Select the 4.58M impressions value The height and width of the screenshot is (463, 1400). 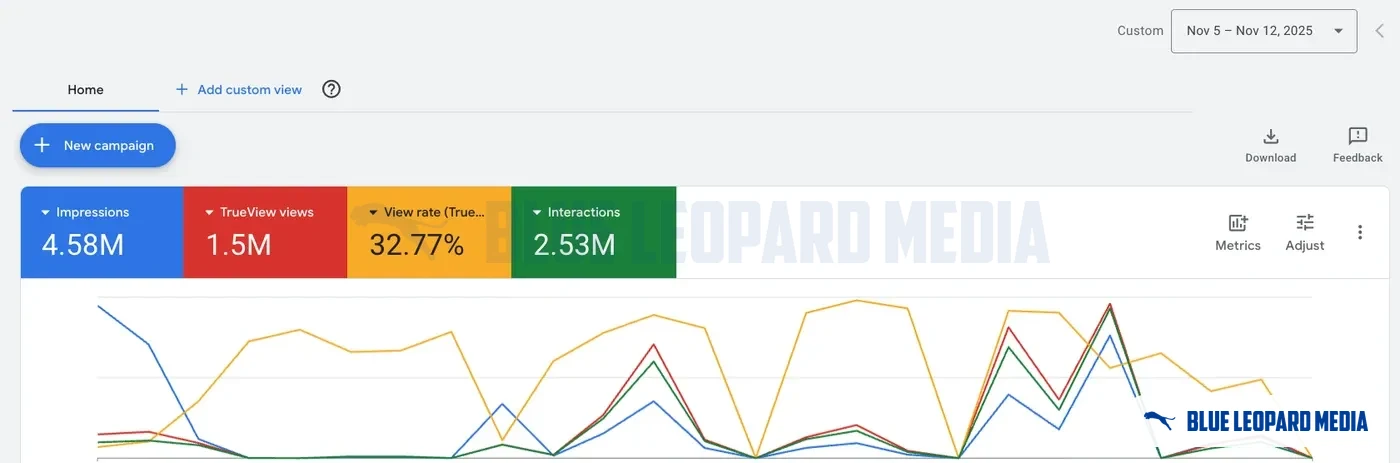click(83, 244)
